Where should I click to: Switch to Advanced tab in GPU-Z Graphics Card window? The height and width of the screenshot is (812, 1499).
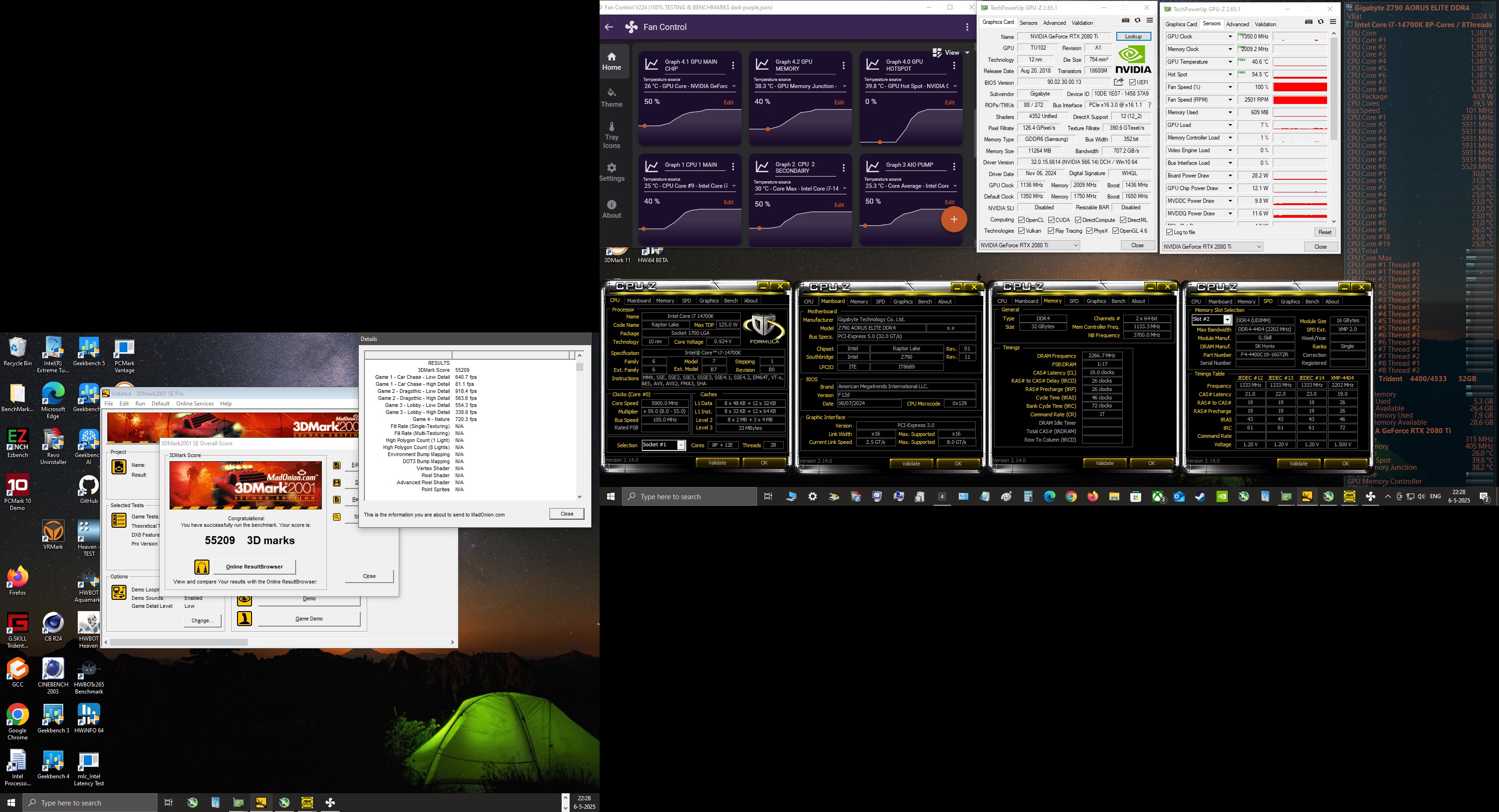click(x=1054, y=22)
